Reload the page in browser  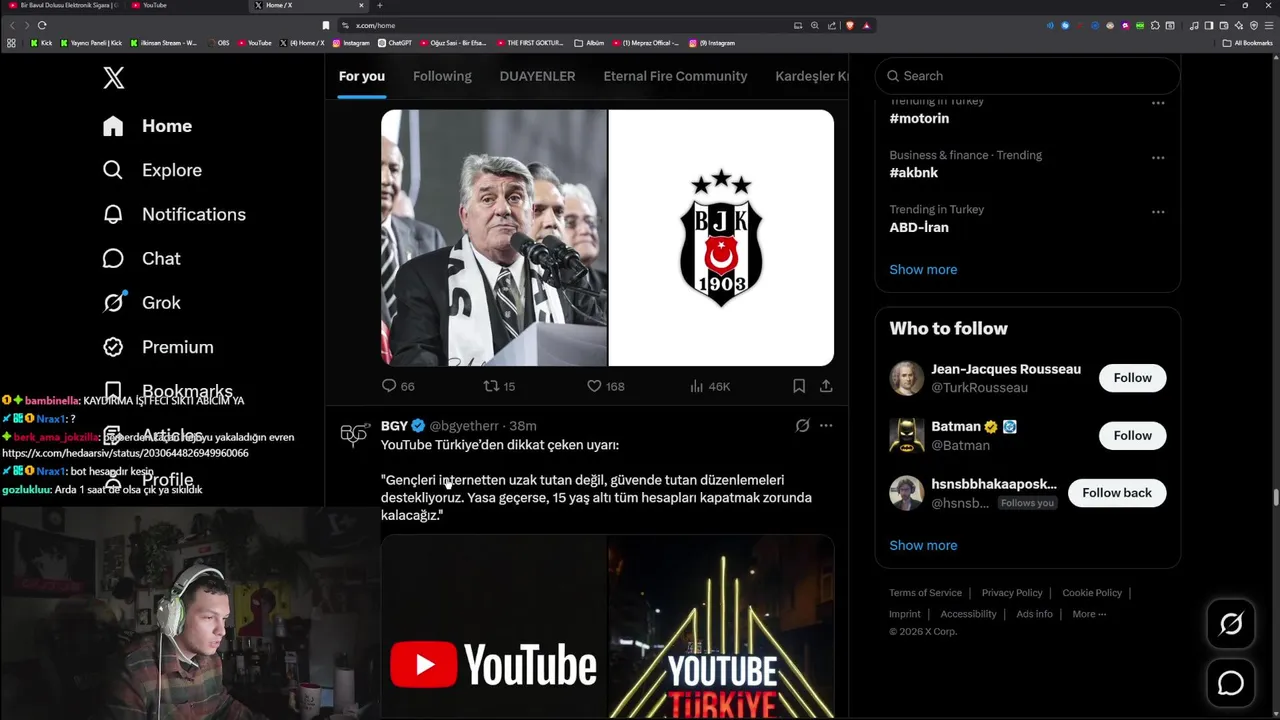pos(42,25)
